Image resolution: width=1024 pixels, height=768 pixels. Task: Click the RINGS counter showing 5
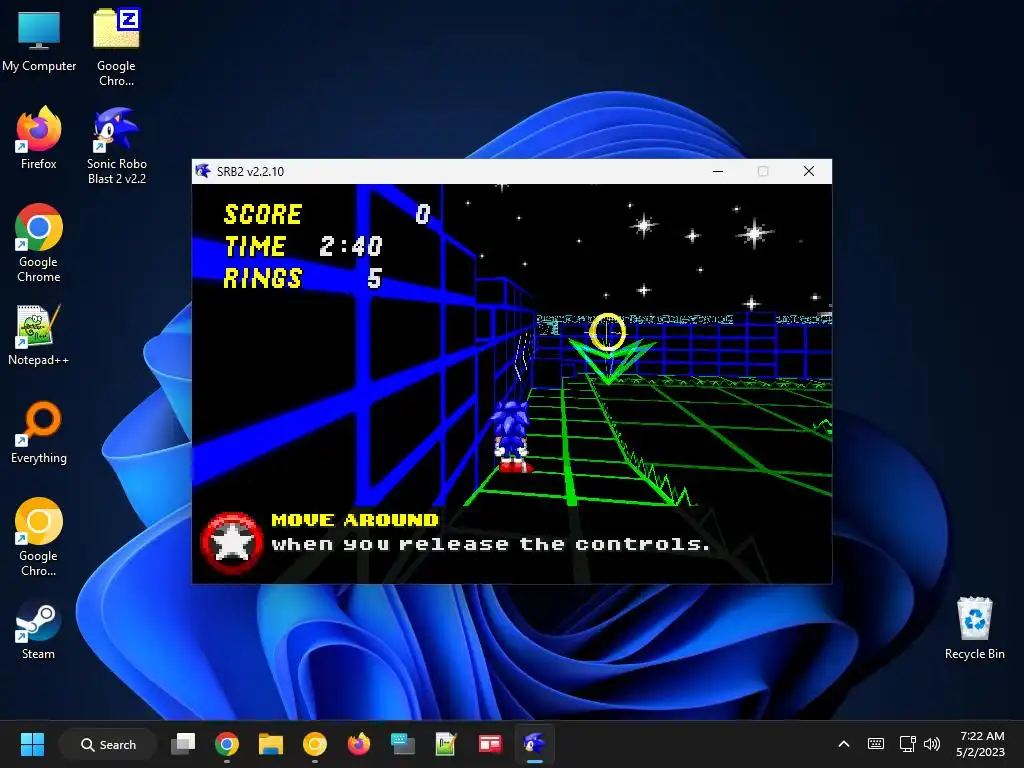pos(302,278)
